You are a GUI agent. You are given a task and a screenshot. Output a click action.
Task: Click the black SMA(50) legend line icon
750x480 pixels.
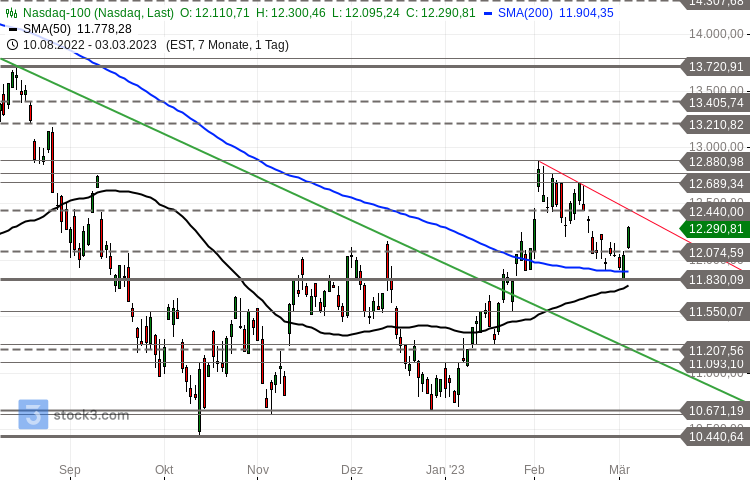tap(11, 29)
